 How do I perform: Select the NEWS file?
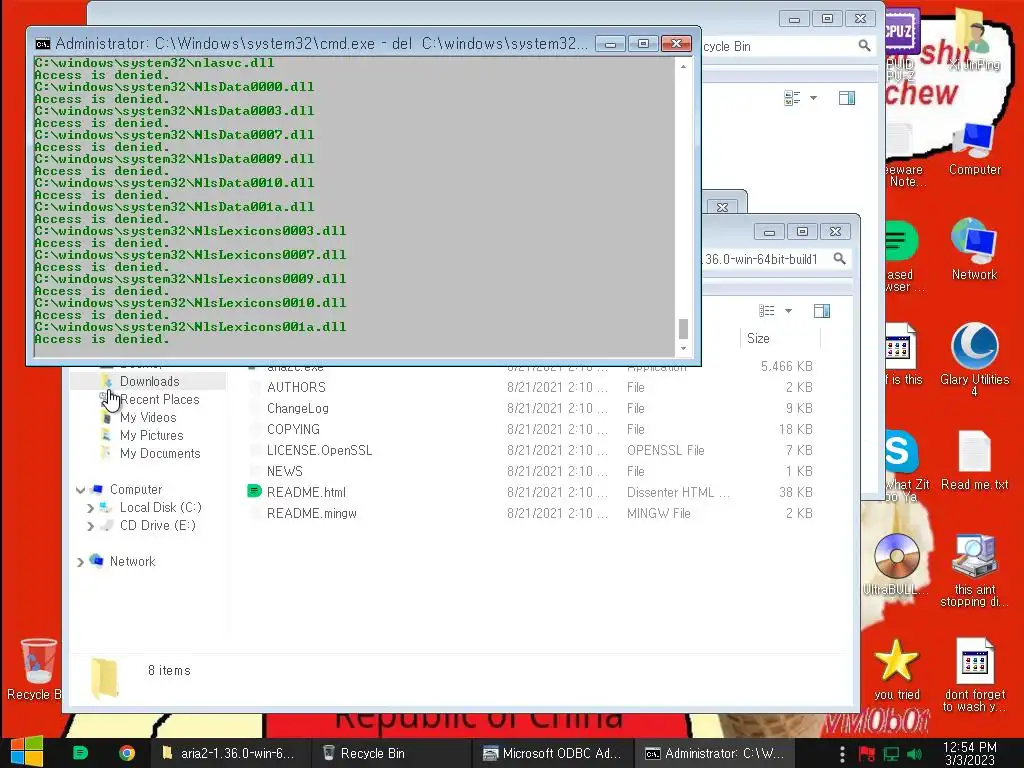[285, 471]
